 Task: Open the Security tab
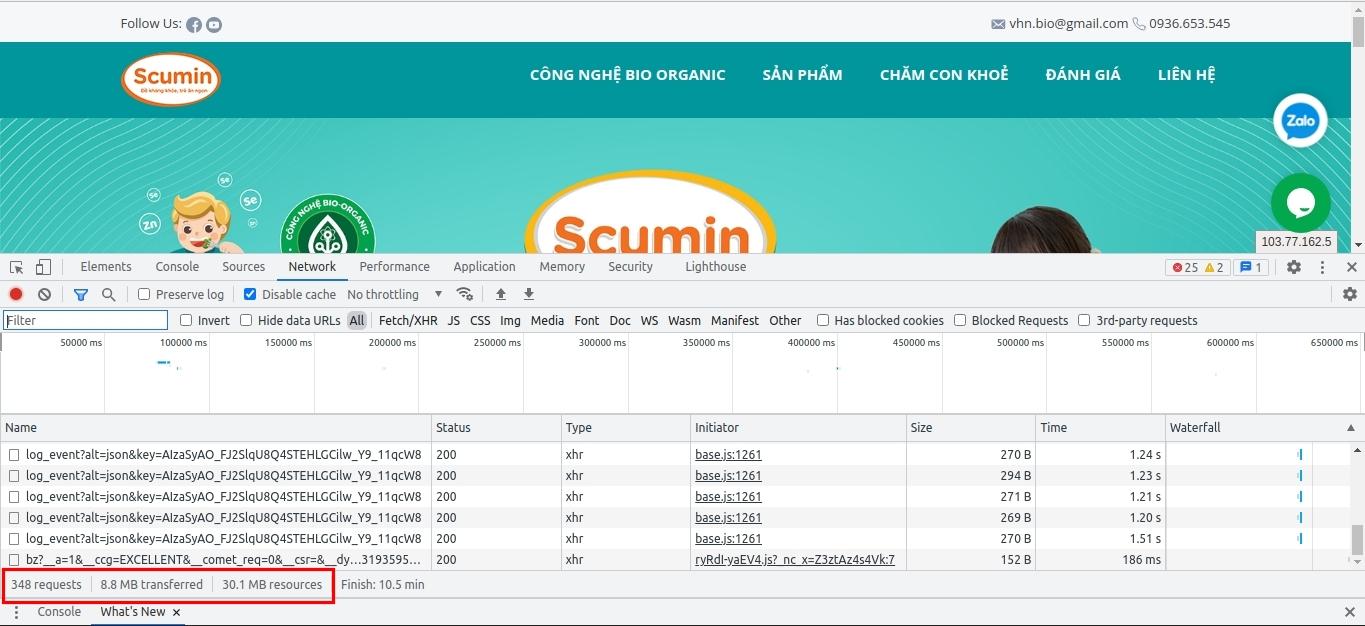(x=631, y=267)
